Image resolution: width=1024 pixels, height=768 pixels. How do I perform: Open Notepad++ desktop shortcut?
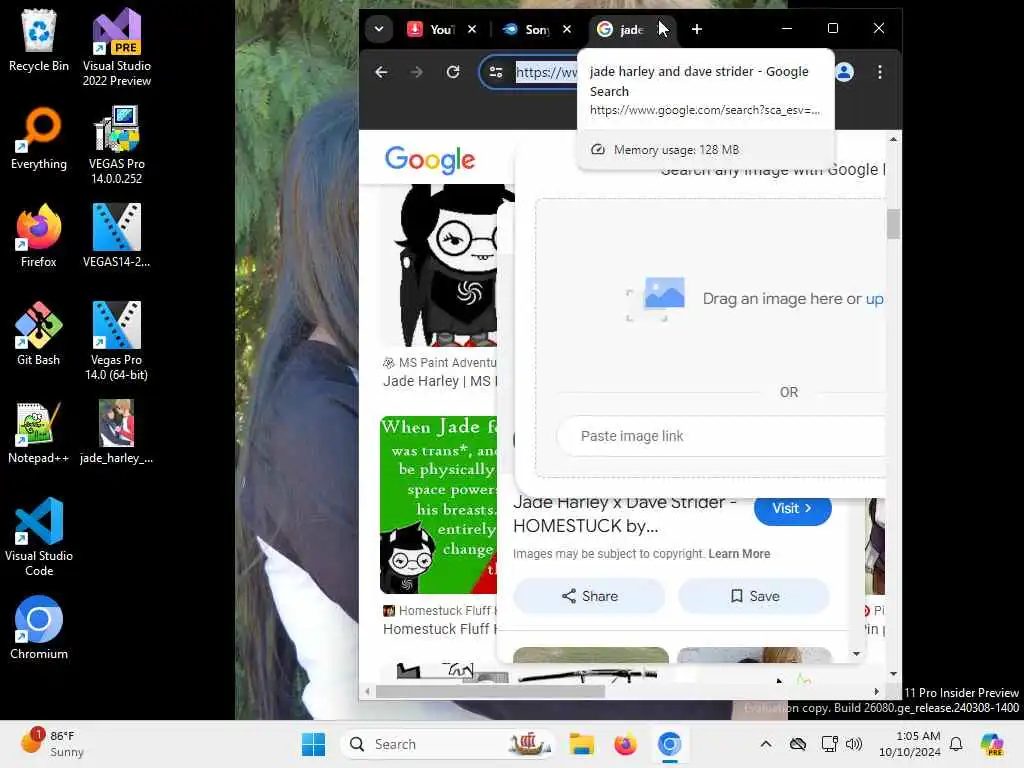(39, 432)
